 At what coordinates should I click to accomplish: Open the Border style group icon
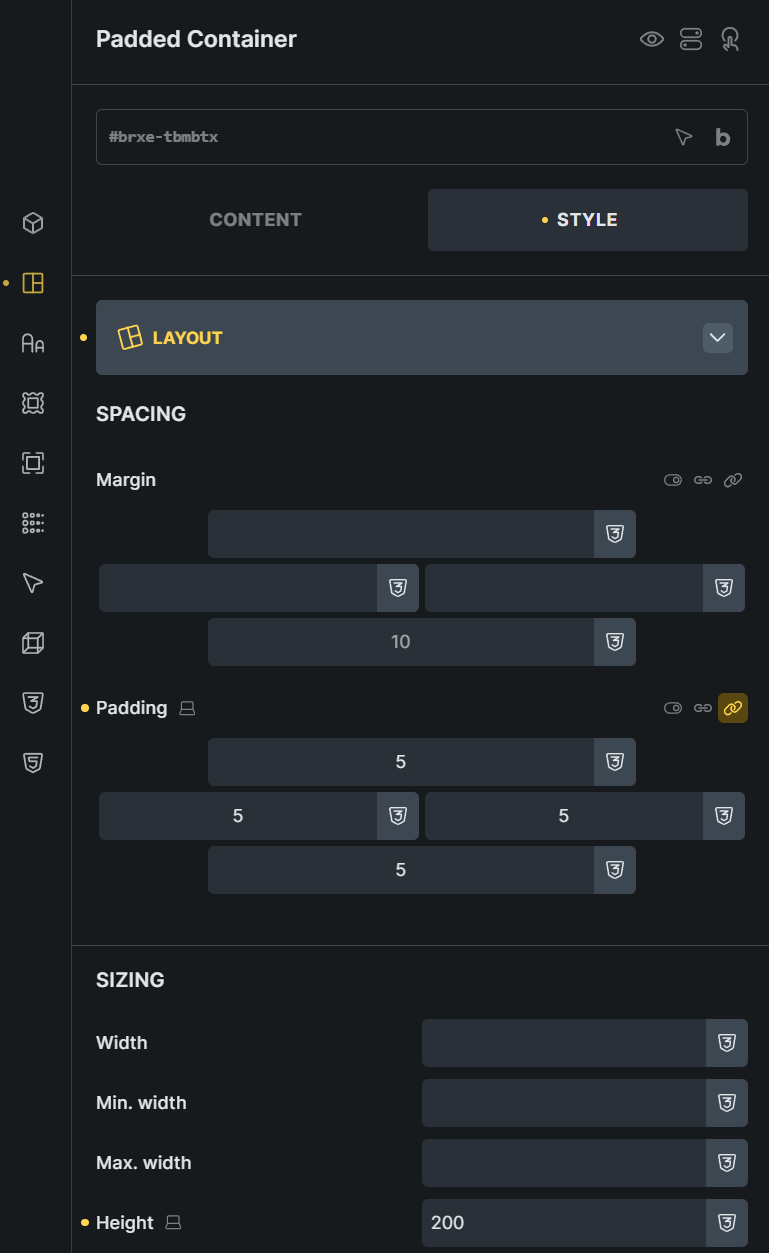tap(33, 463)
